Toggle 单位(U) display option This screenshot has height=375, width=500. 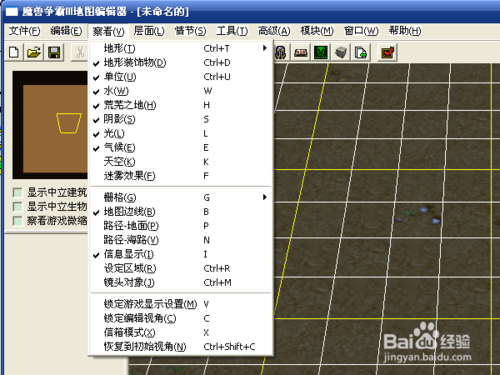[181, 77]
